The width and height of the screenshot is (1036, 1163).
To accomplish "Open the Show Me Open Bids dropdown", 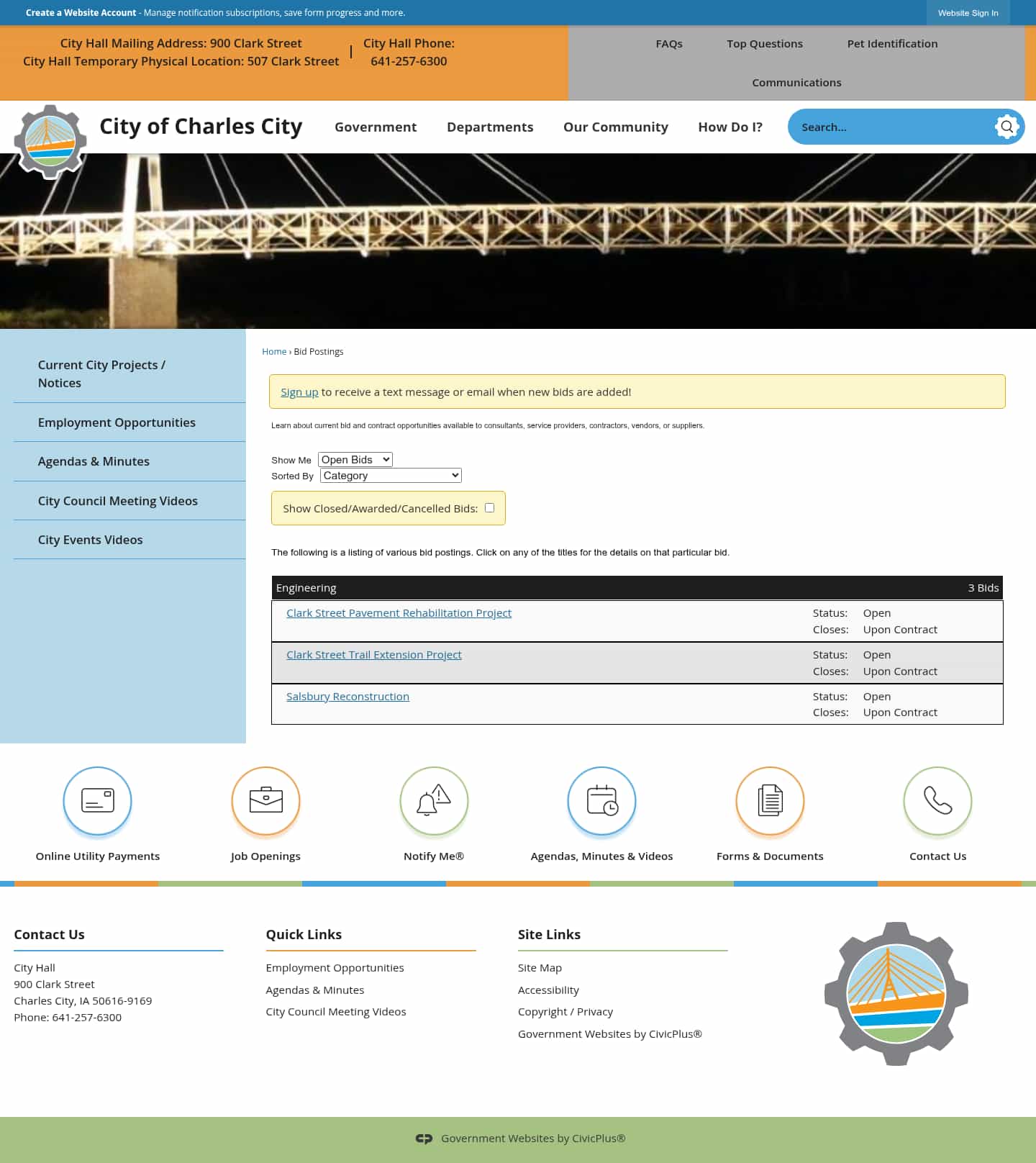I will coord(355,459).
